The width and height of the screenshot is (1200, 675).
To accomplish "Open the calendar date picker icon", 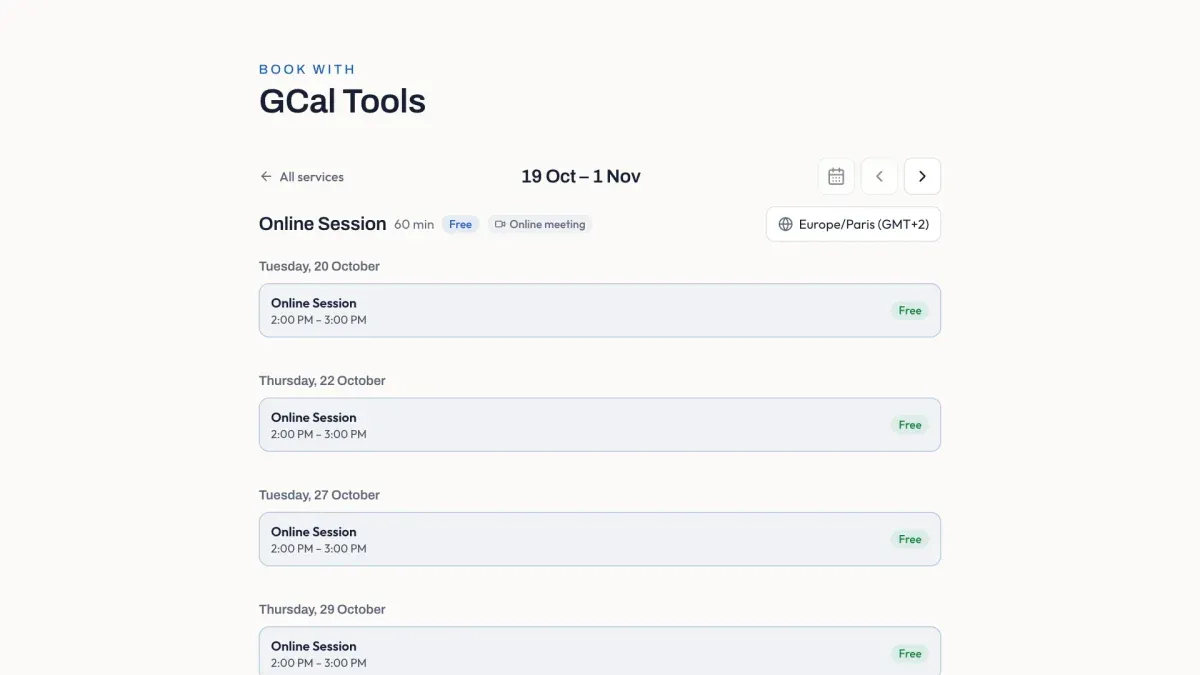I will point(836,176).
